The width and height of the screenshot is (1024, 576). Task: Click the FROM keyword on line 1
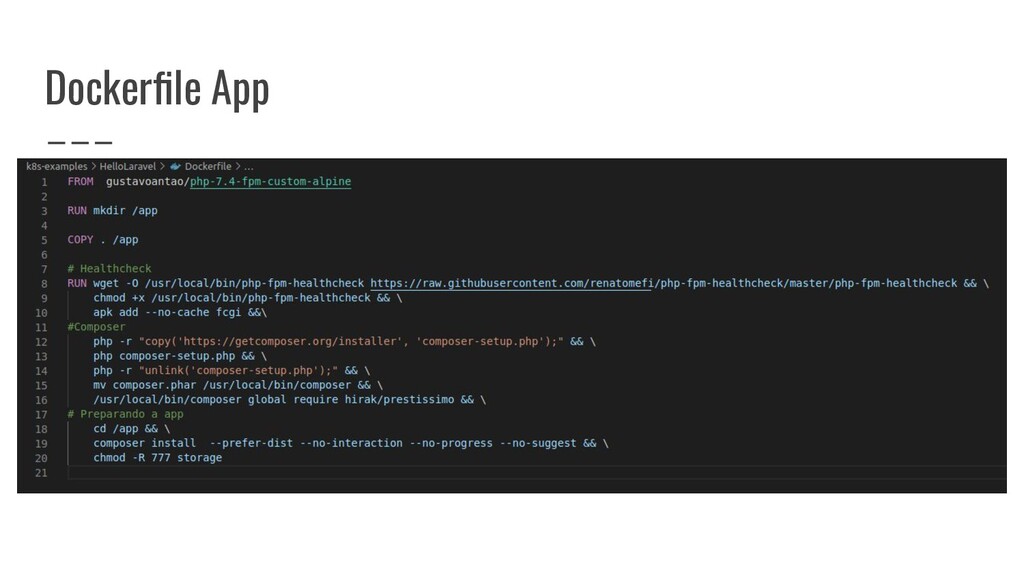point(80,182)
